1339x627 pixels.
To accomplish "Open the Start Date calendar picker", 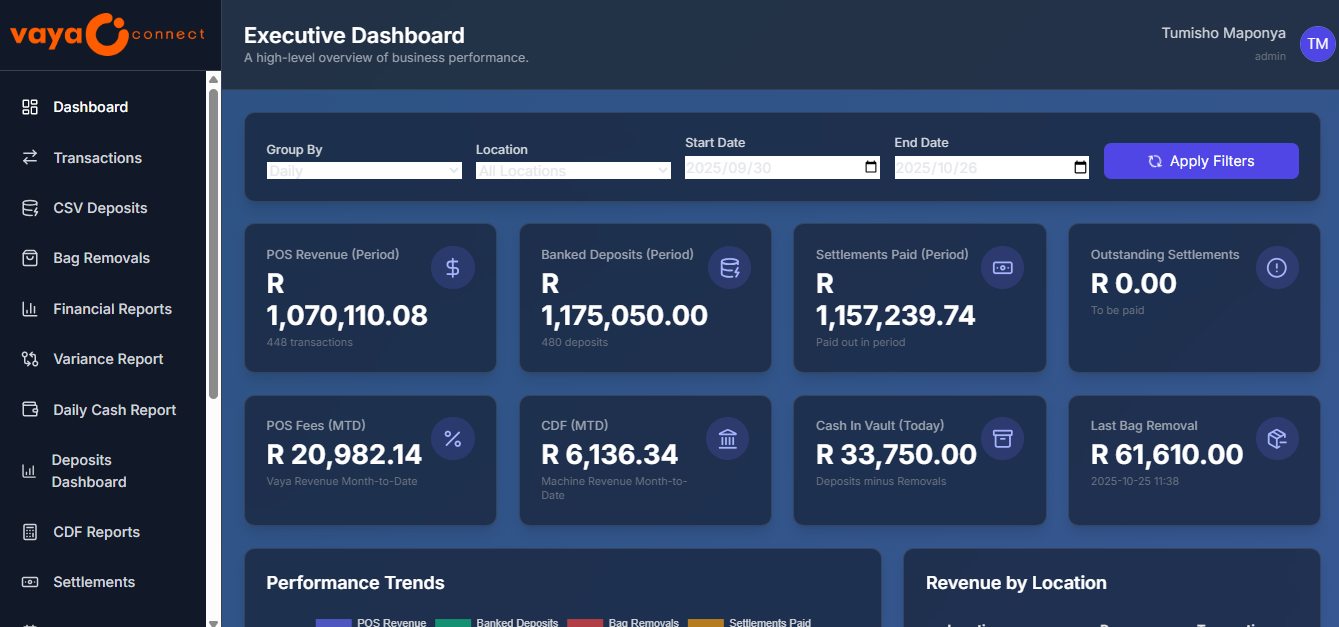I will click(x=870, y=167).
